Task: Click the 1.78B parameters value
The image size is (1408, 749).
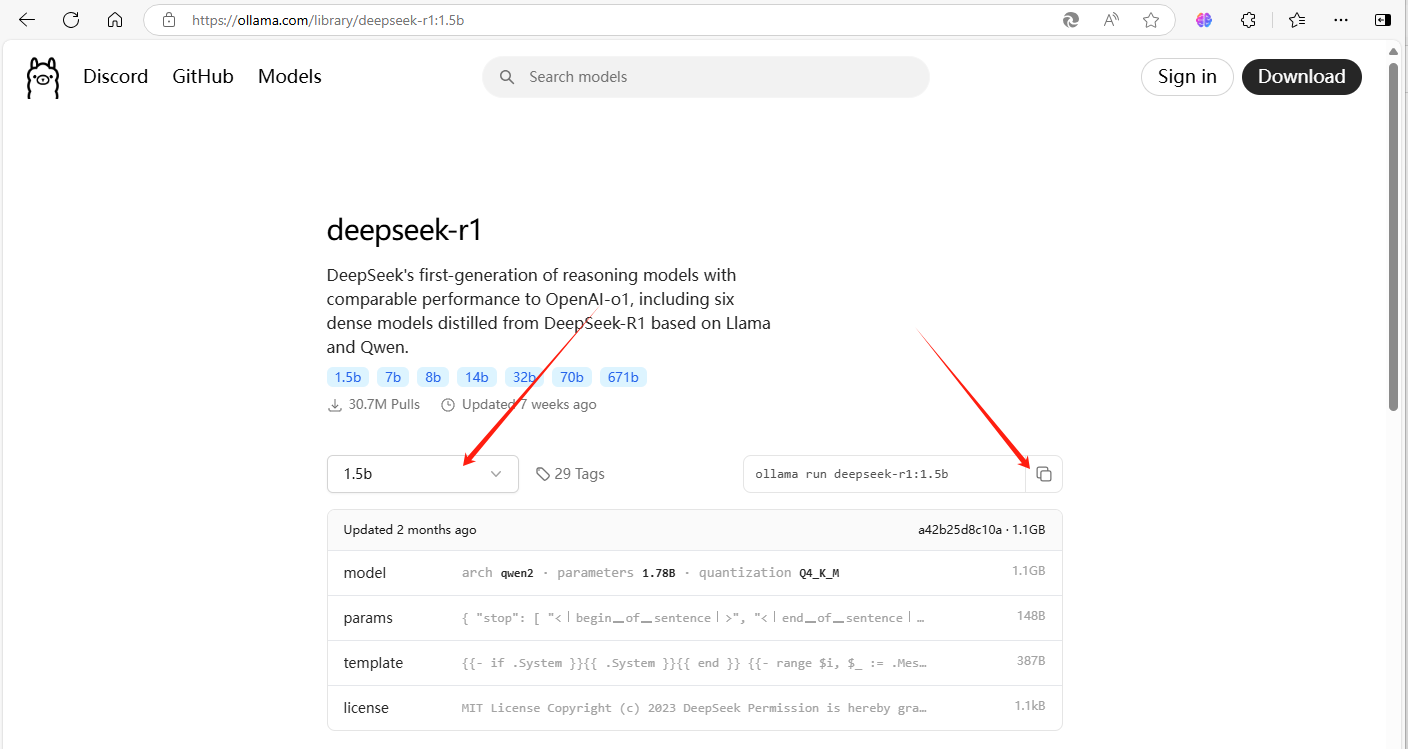Action: [x=658, y=573]
